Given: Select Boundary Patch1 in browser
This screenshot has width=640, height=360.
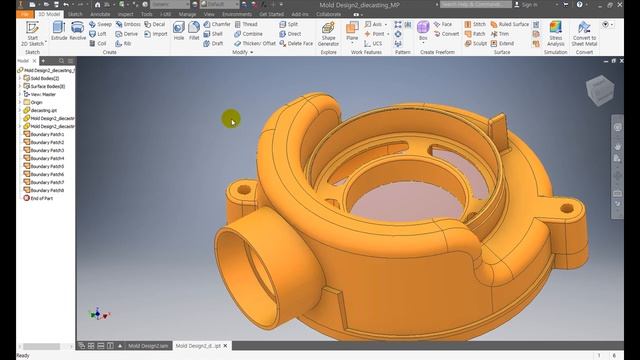Looking at the screenshot, I should click(x=44, y=134).
